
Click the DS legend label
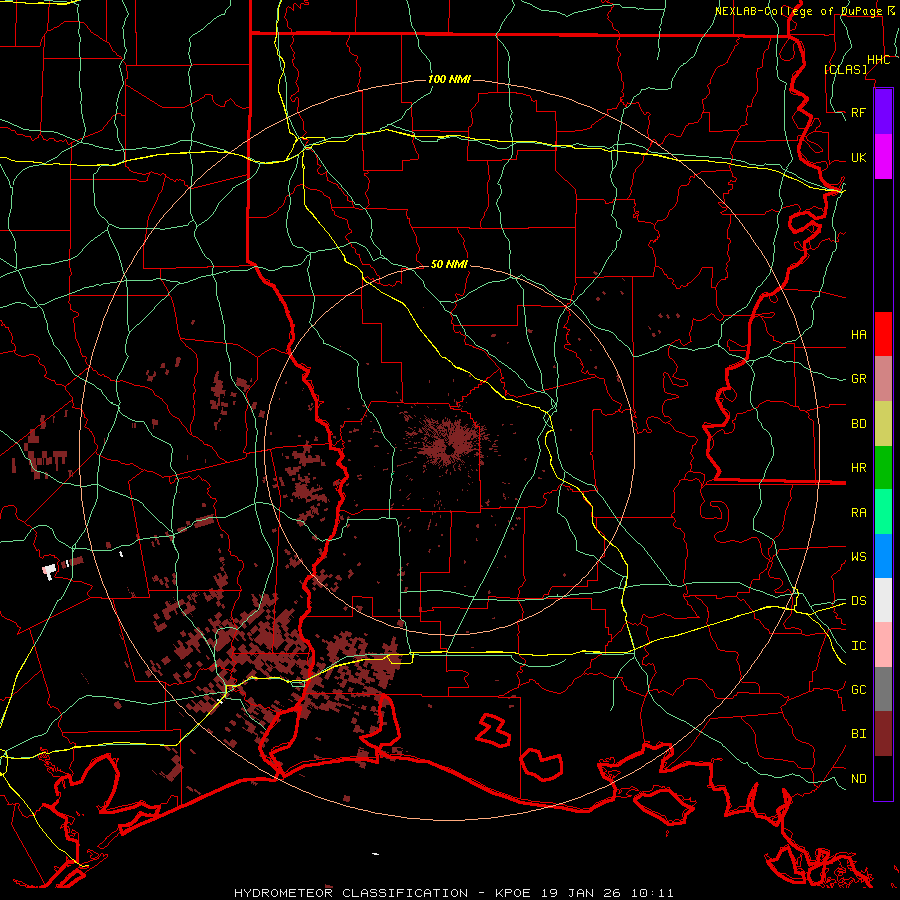click(858, 601)
